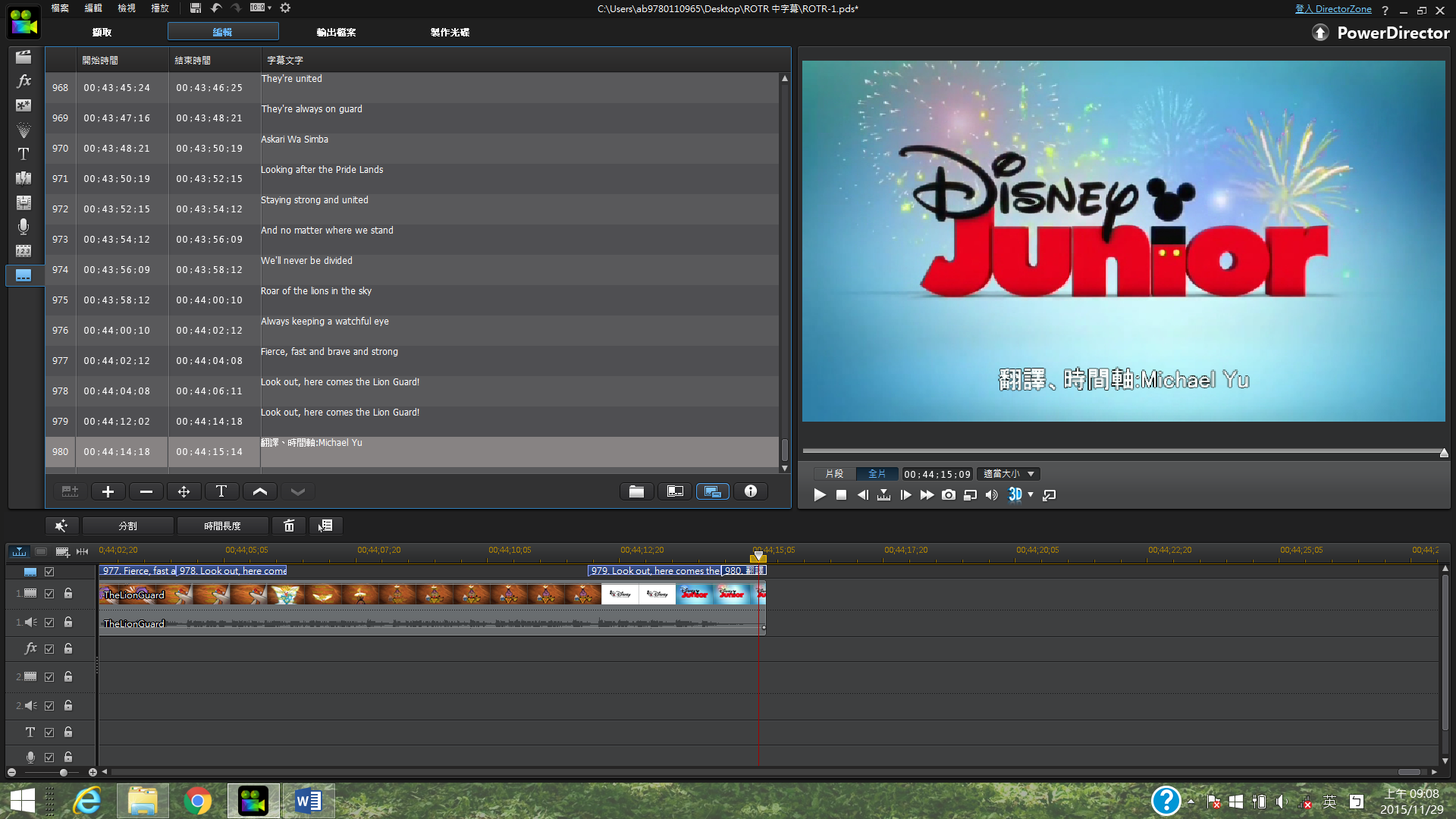This screenshot has height=819, width=1456.
Task: Open the 3D mode dropdown arrow
Action: pyautogui.click(x=1031, y=495)
